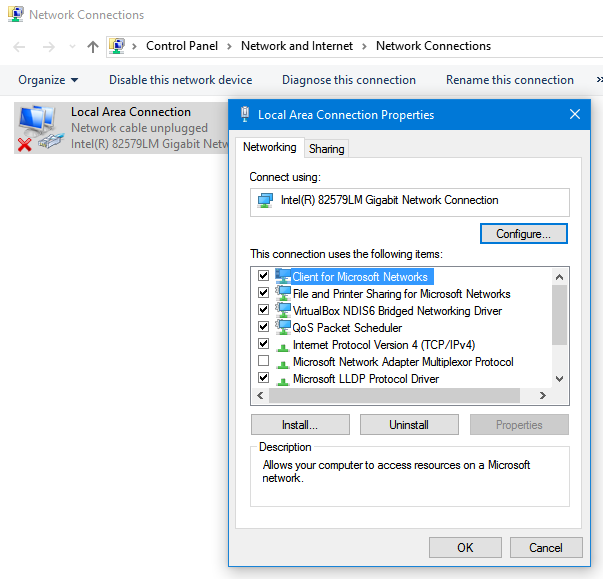Click the Configure... button
This screenshot has height=579, width=603.
523,234
